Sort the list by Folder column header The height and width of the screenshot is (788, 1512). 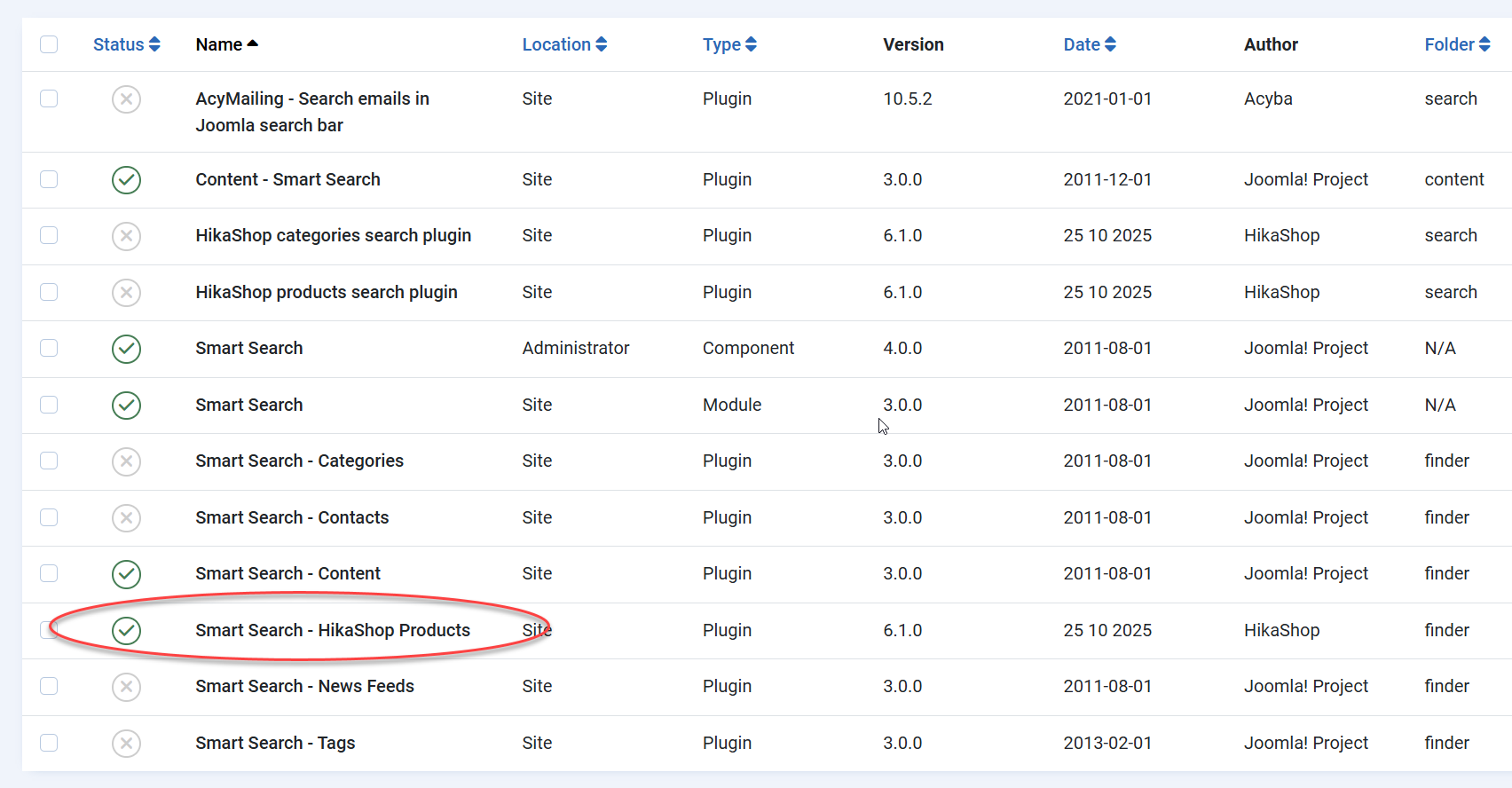(x=1456, y=44)
